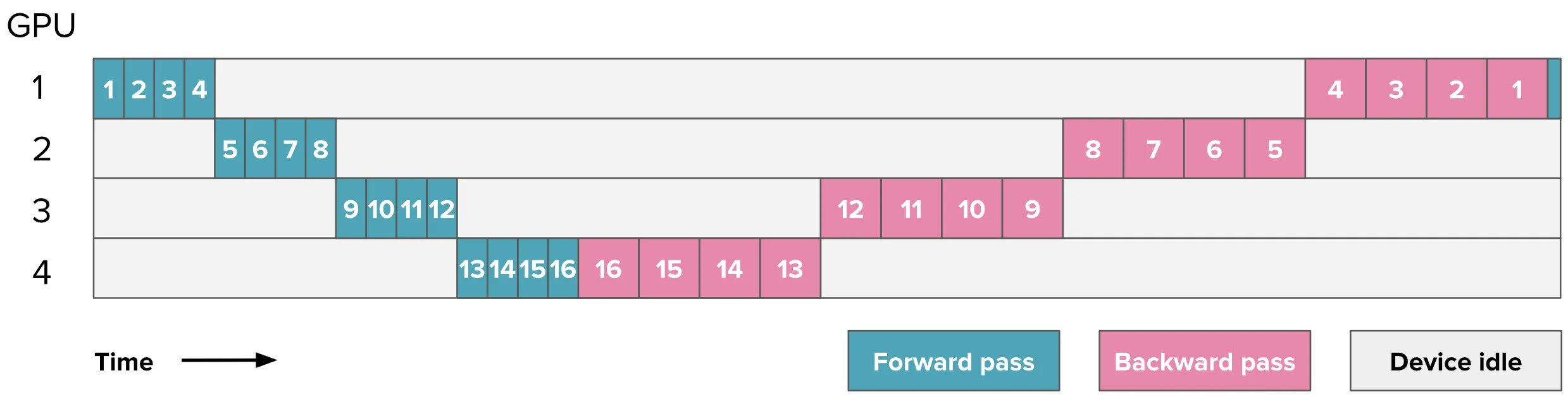Select forward pass block 4 on GPU 1
The width and height of the screenshot is (1568, 399).
(199, 89)
